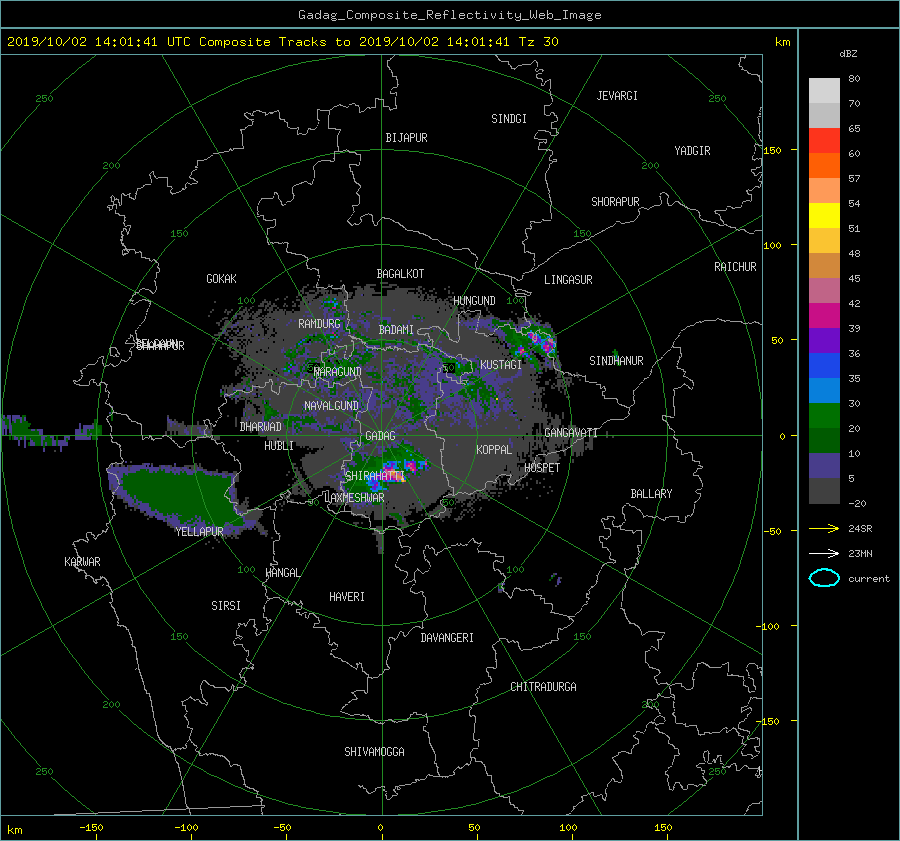Click the KOPPAL town label

494,450
